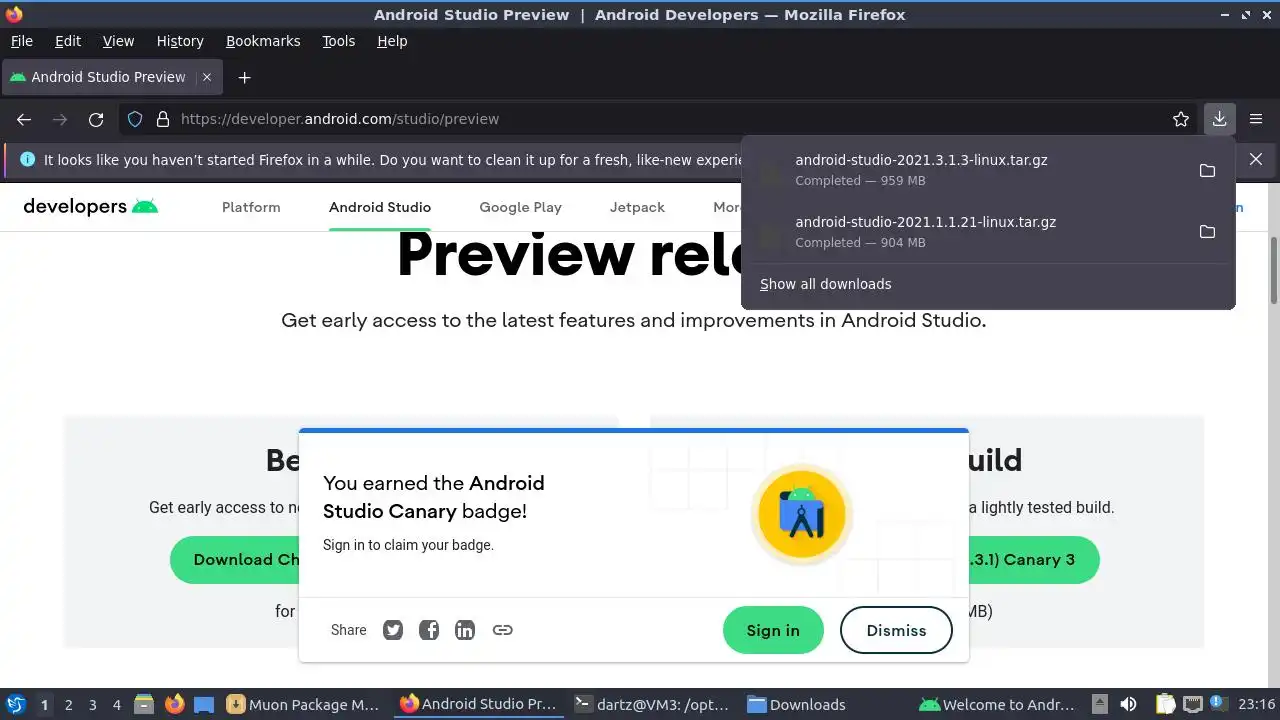Share badge on LinkedIn
This screenshot has width=1280, height=720.
pyautogui.click(x=465, y=630)
